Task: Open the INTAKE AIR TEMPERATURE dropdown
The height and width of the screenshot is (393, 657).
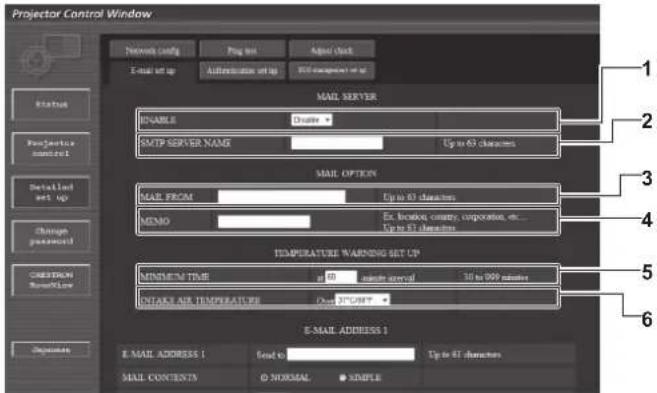Action: [362, 300]
